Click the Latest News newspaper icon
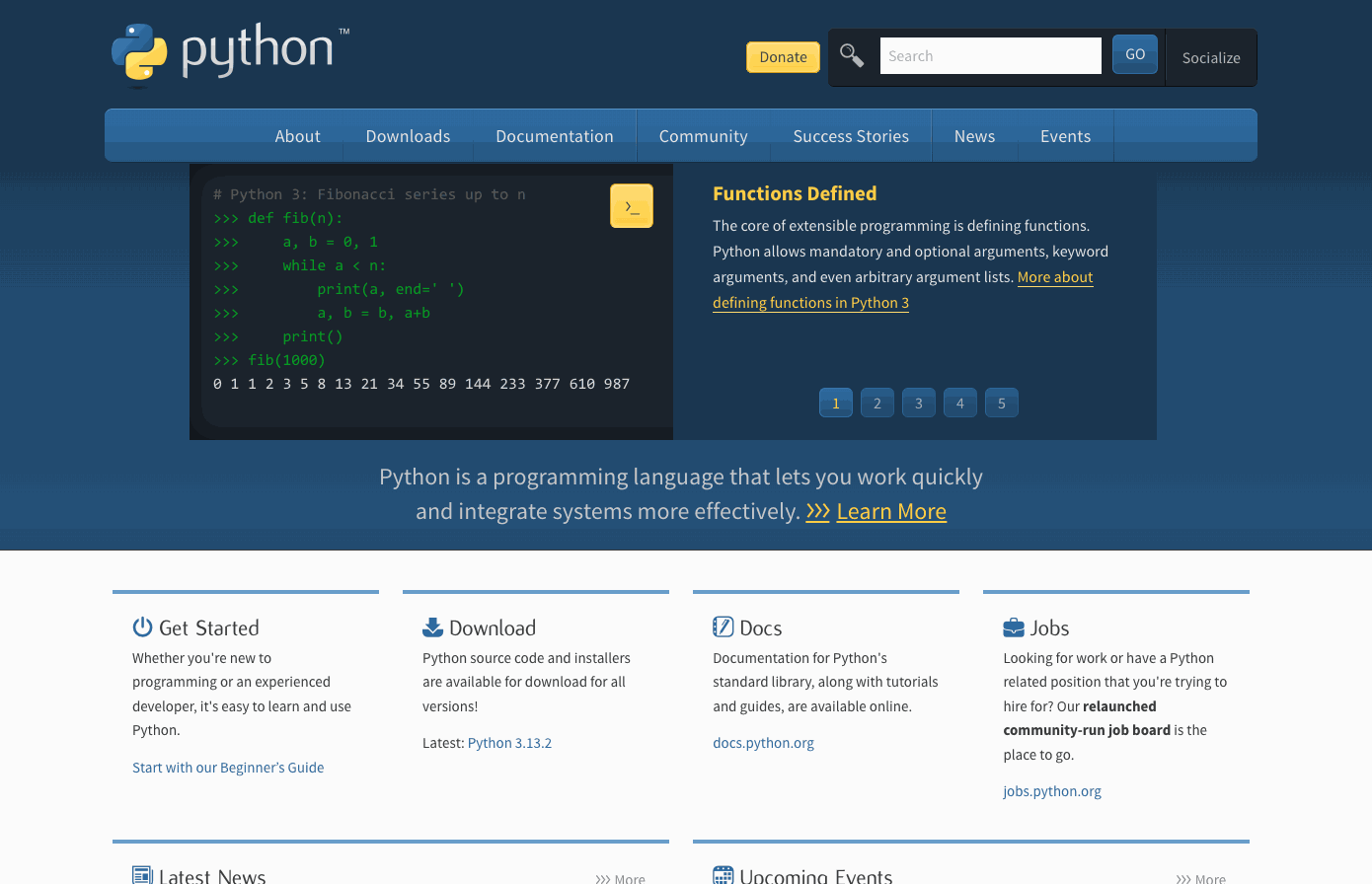The height and width of the screenshot is (884, 1372). coord(142,875)
